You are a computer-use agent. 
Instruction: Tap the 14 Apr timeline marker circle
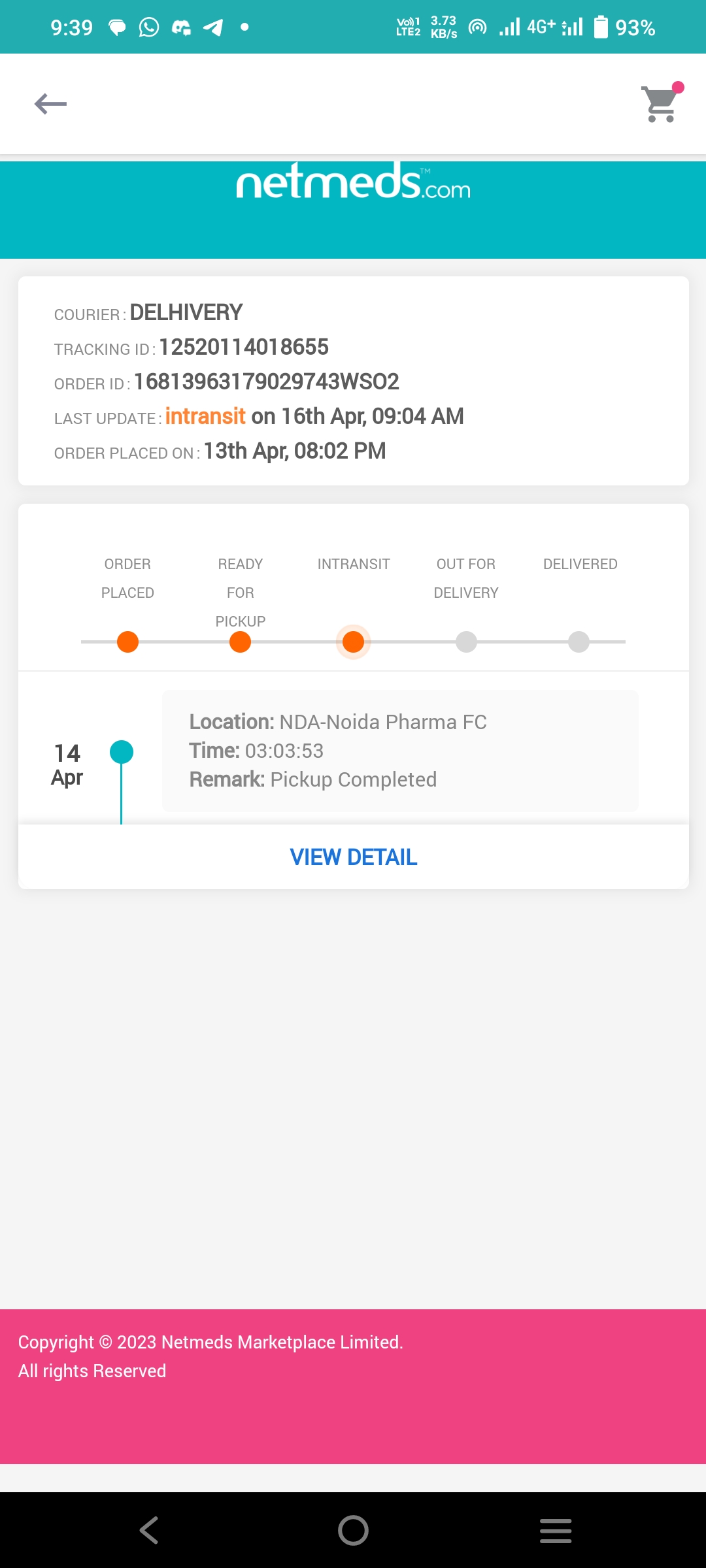point(122,752)
